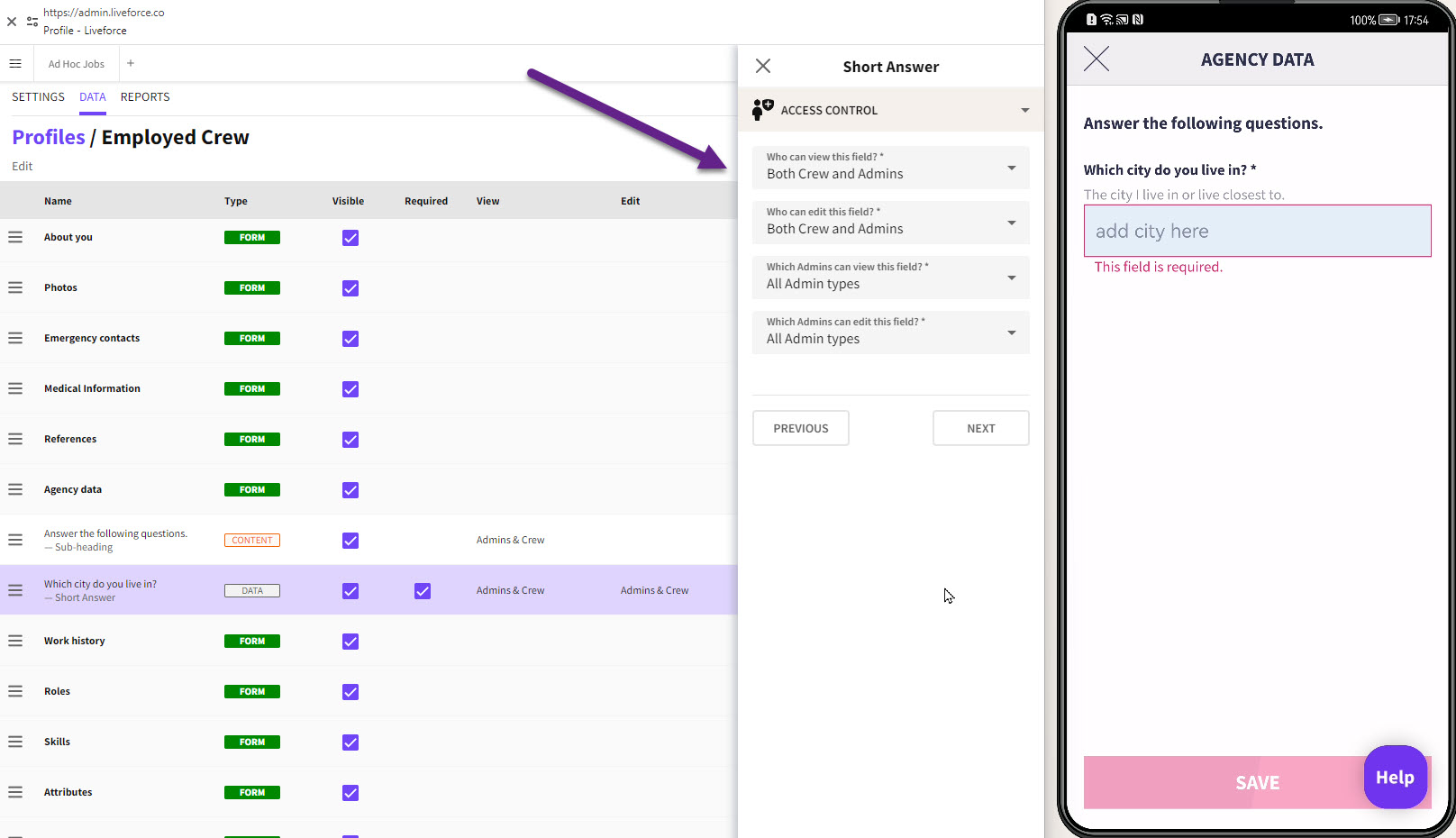
Task: Close the Agency Data screen on phone
Action: pos(1096,59)
